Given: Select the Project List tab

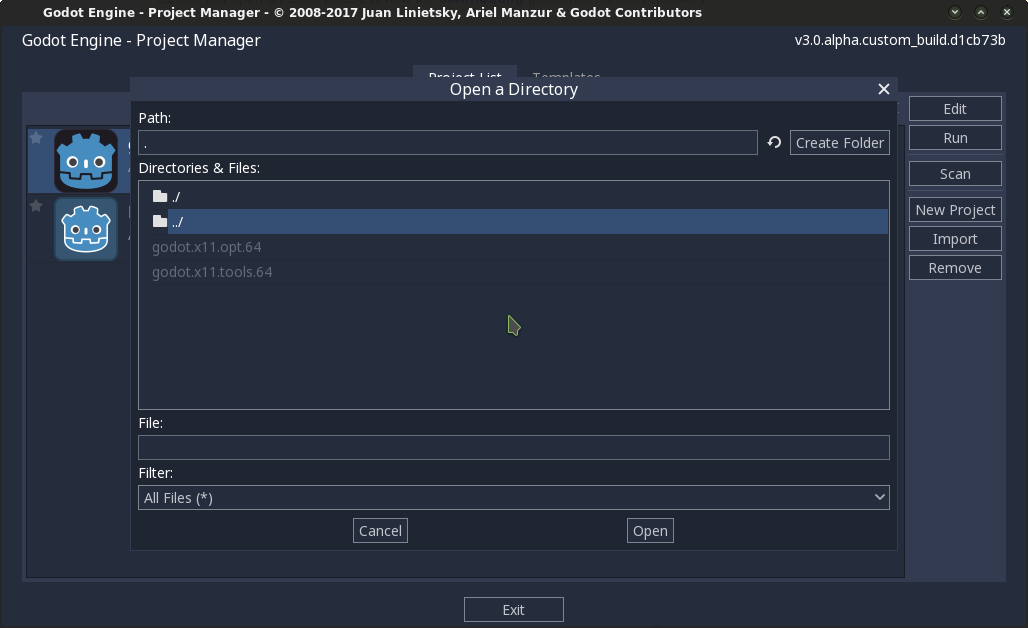Looking at the screenshot, I should click(x=464, y=78).
